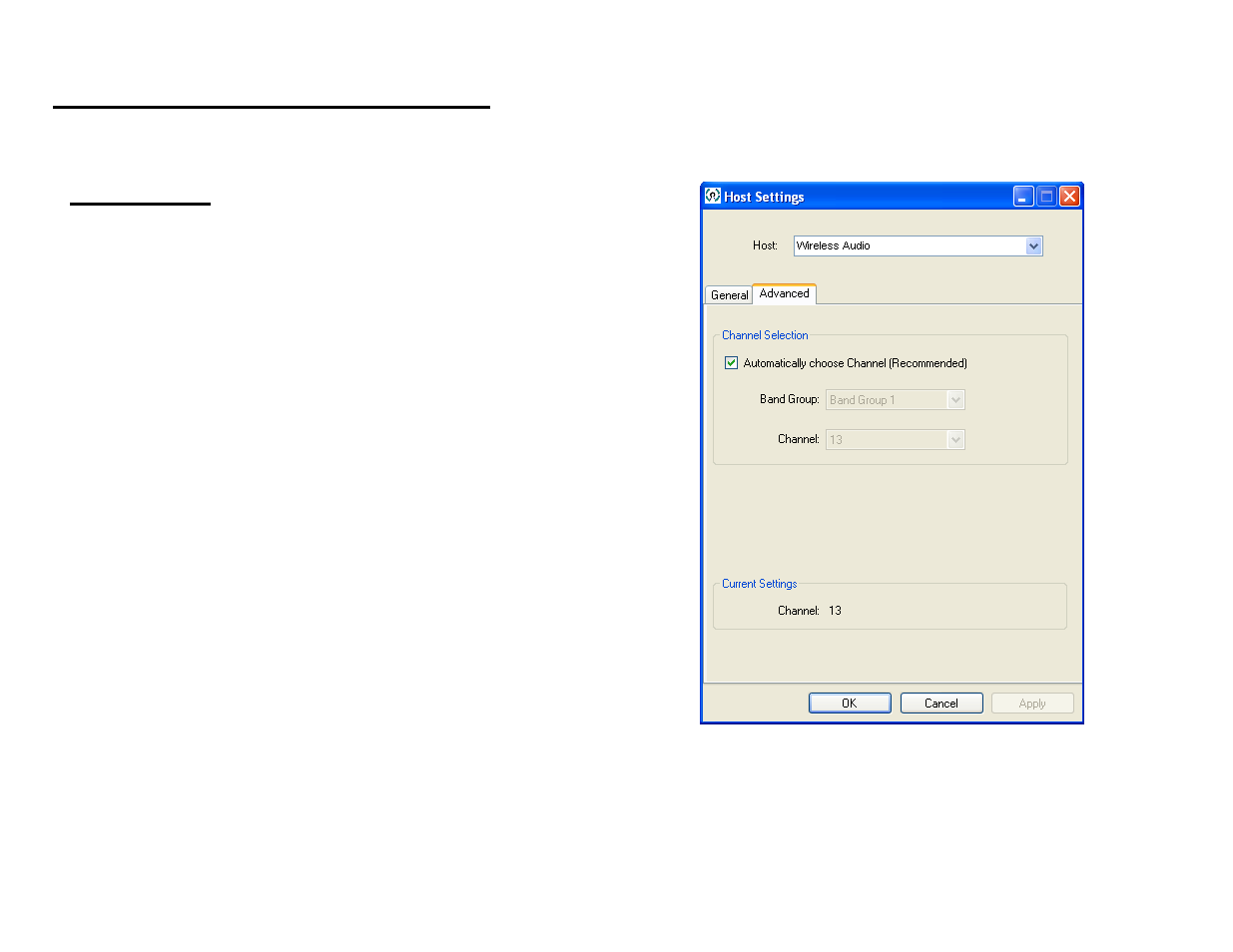Maximize the Host Settings window
The image size is (1233, 952).
[x=1046, y=197]
